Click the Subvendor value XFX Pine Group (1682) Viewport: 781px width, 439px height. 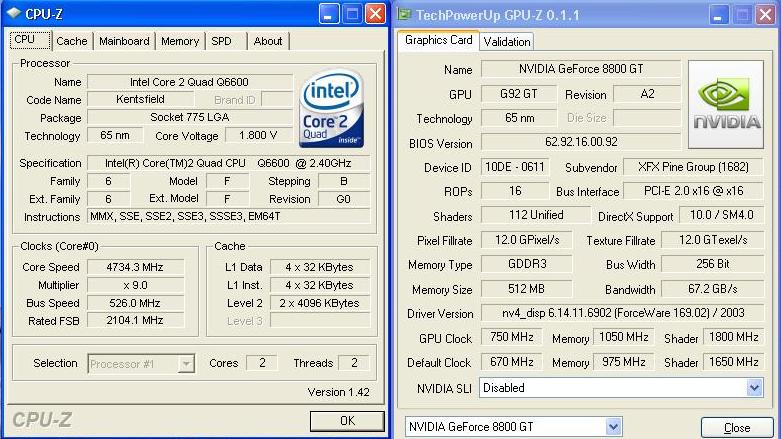tap(693, 167)
